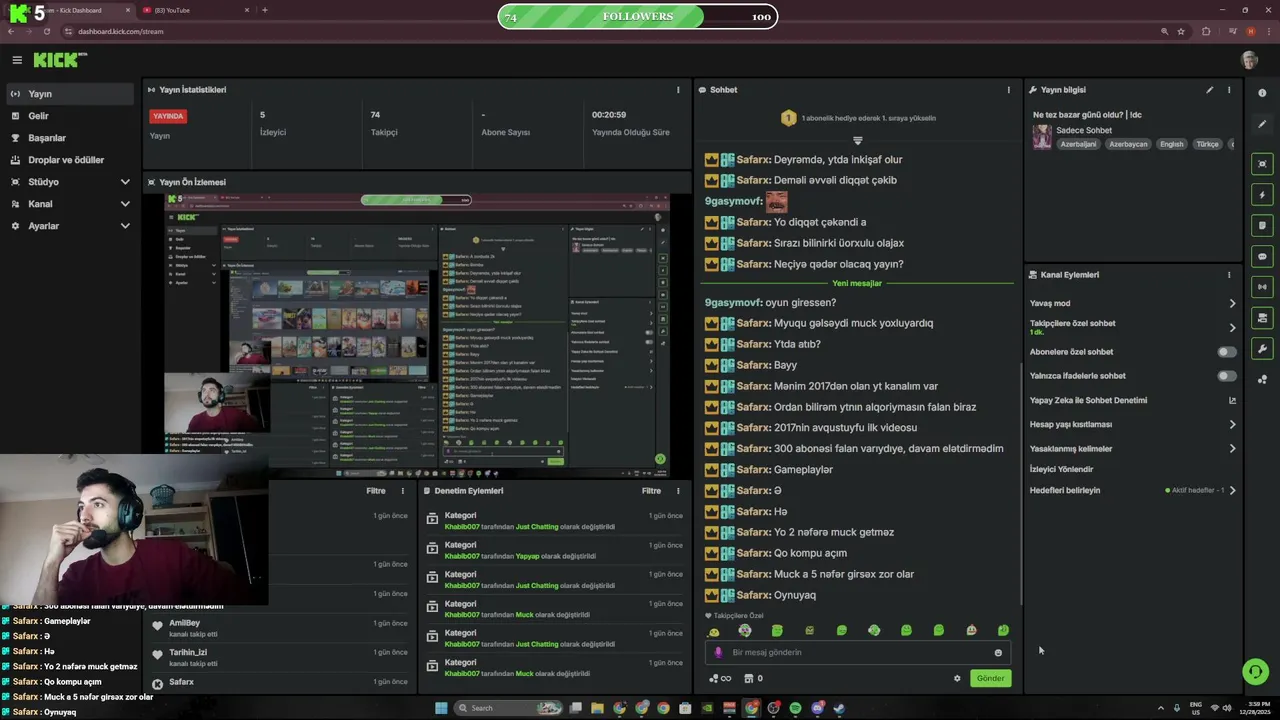The height and width of the screenshot is (720, 1280).
Task: Toggle stream preview widget in right toolbar
Action: (1262, 164)
